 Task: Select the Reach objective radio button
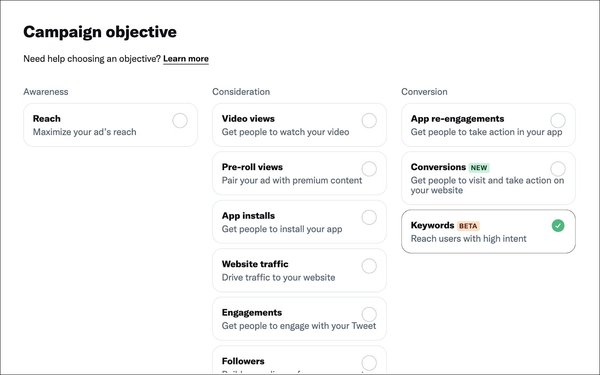[180, 121]
